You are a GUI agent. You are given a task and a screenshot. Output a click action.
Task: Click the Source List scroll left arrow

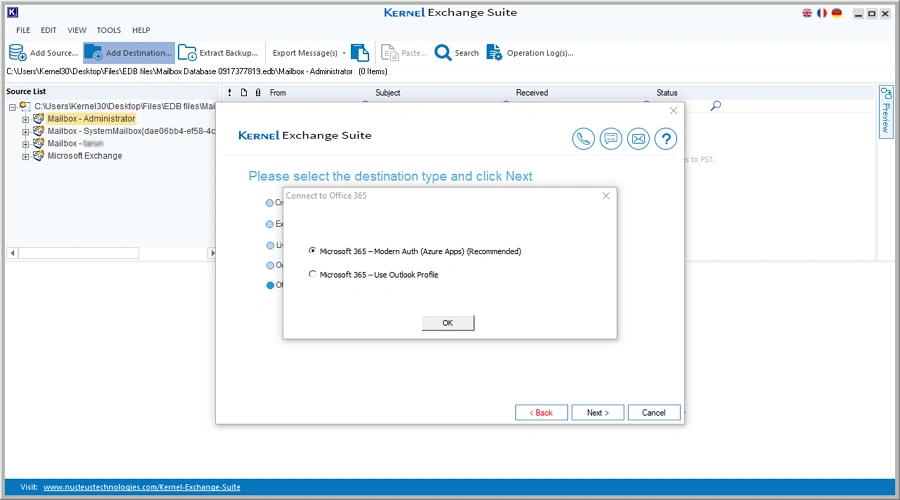tap(12, 253)
